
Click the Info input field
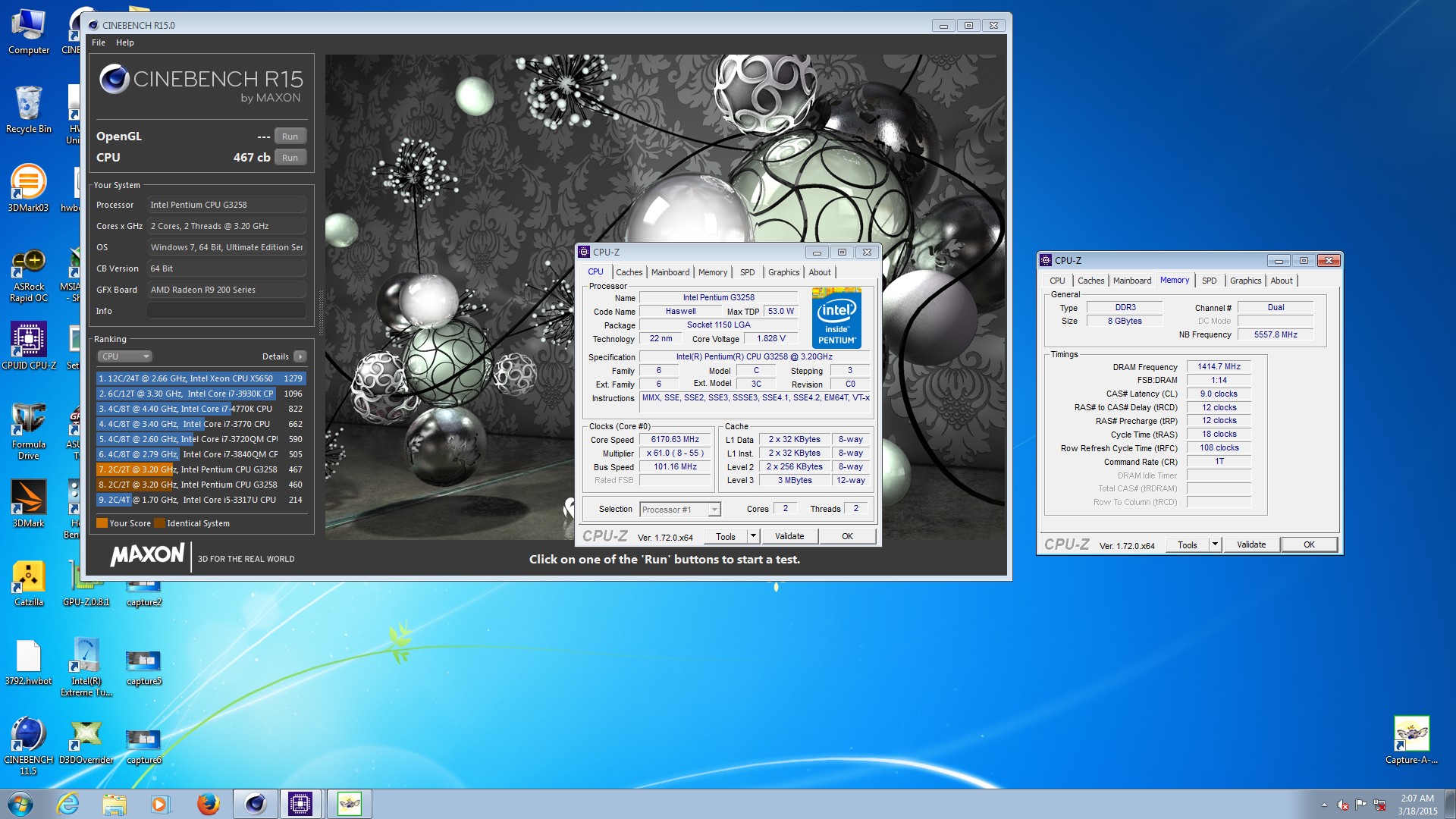pos(227,311)
